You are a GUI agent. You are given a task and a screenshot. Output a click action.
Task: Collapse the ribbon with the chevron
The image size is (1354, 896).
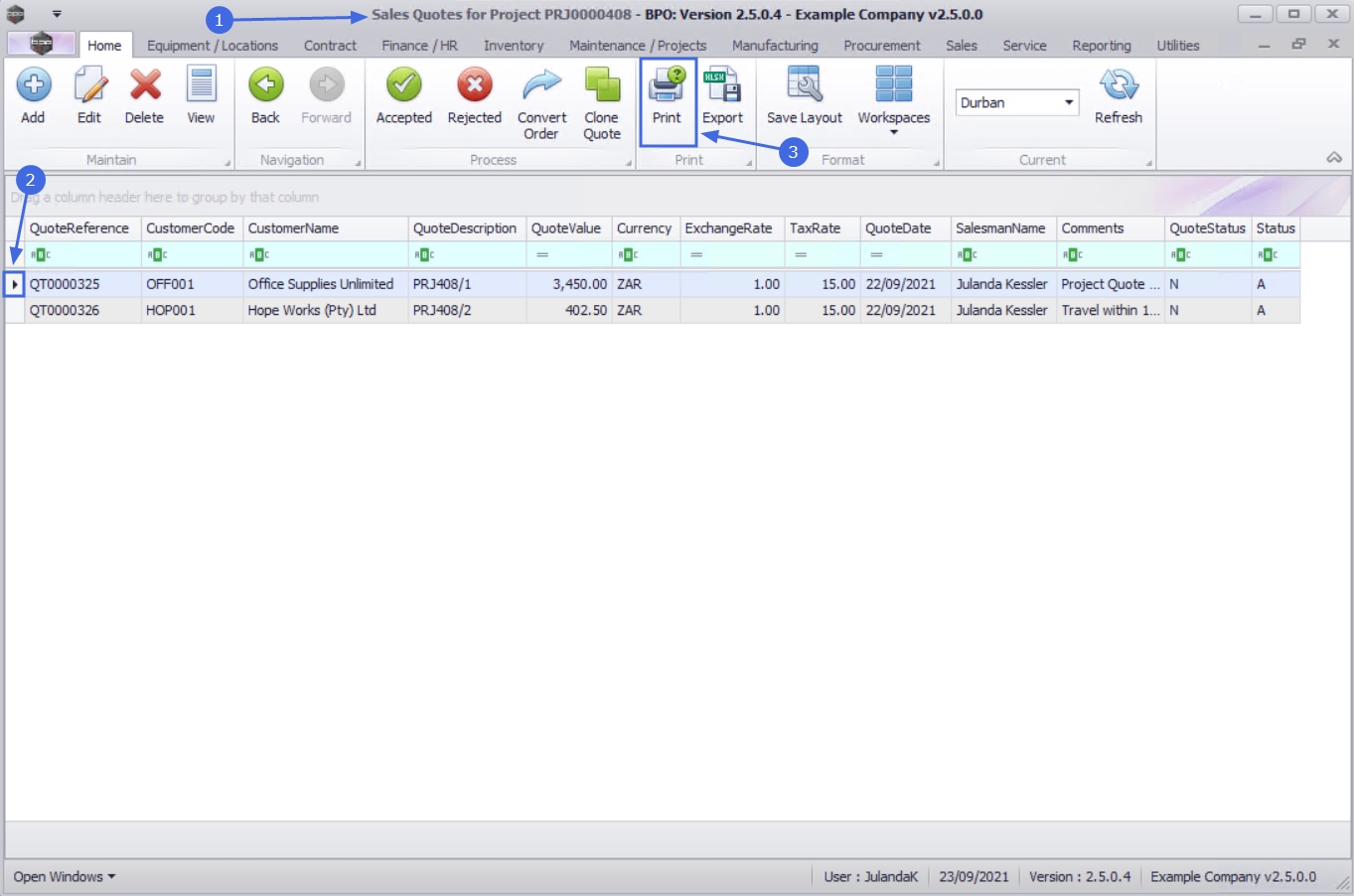click(1334, 158)
